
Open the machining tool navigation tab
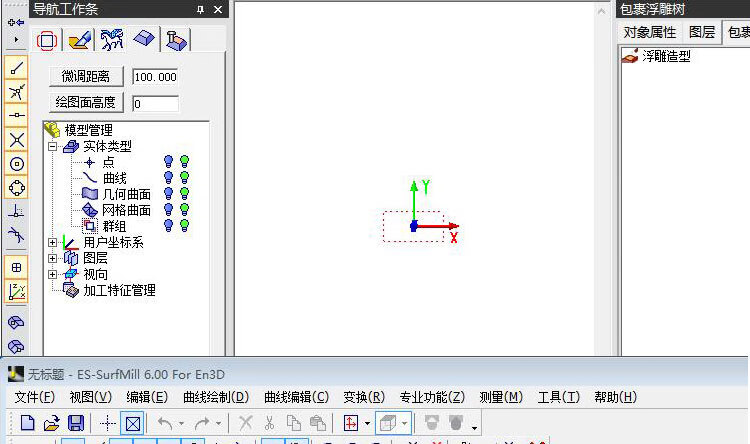click(176, 40)
